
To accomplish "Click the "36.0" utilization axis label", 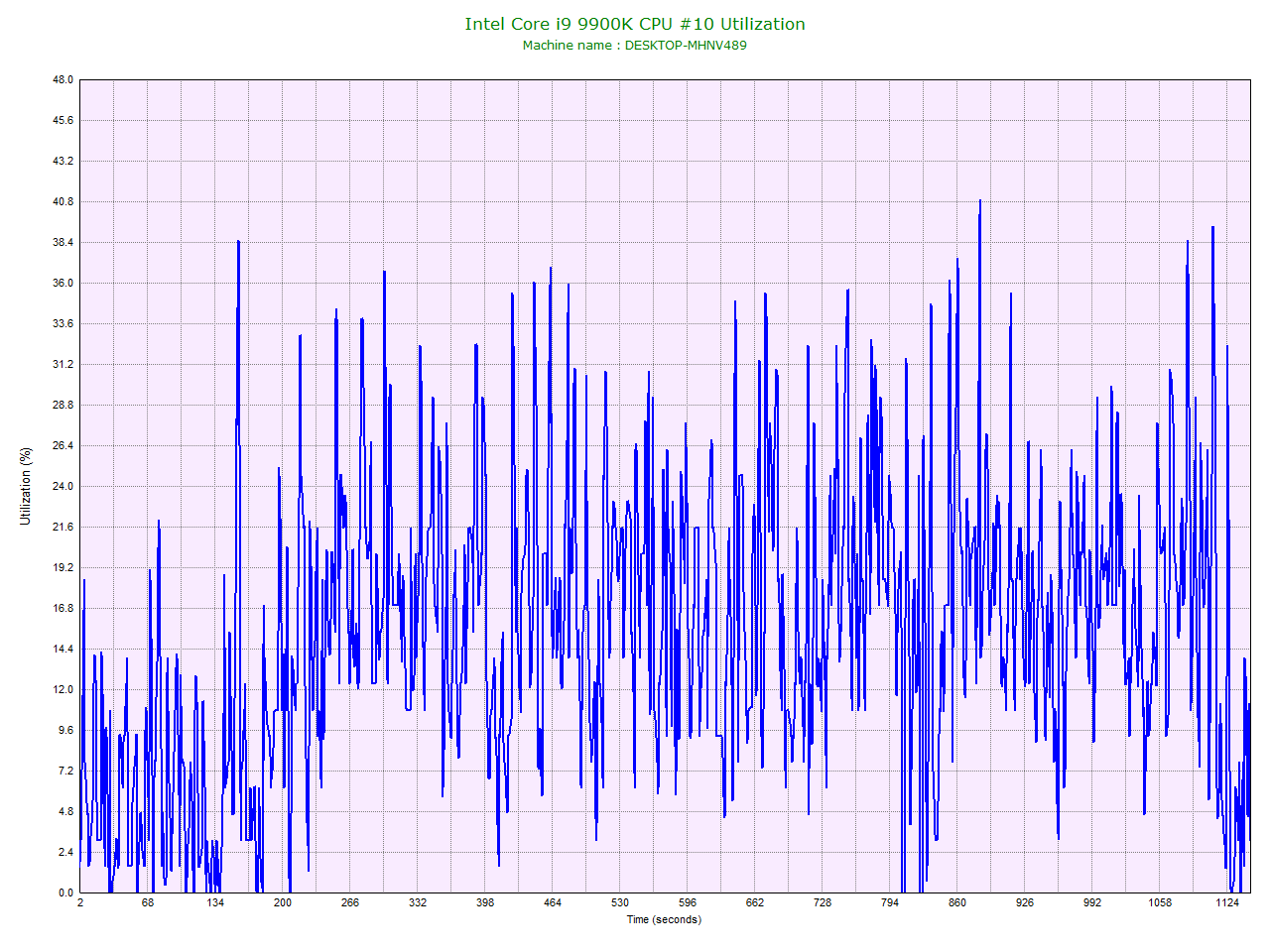I will tap(63, 283).
